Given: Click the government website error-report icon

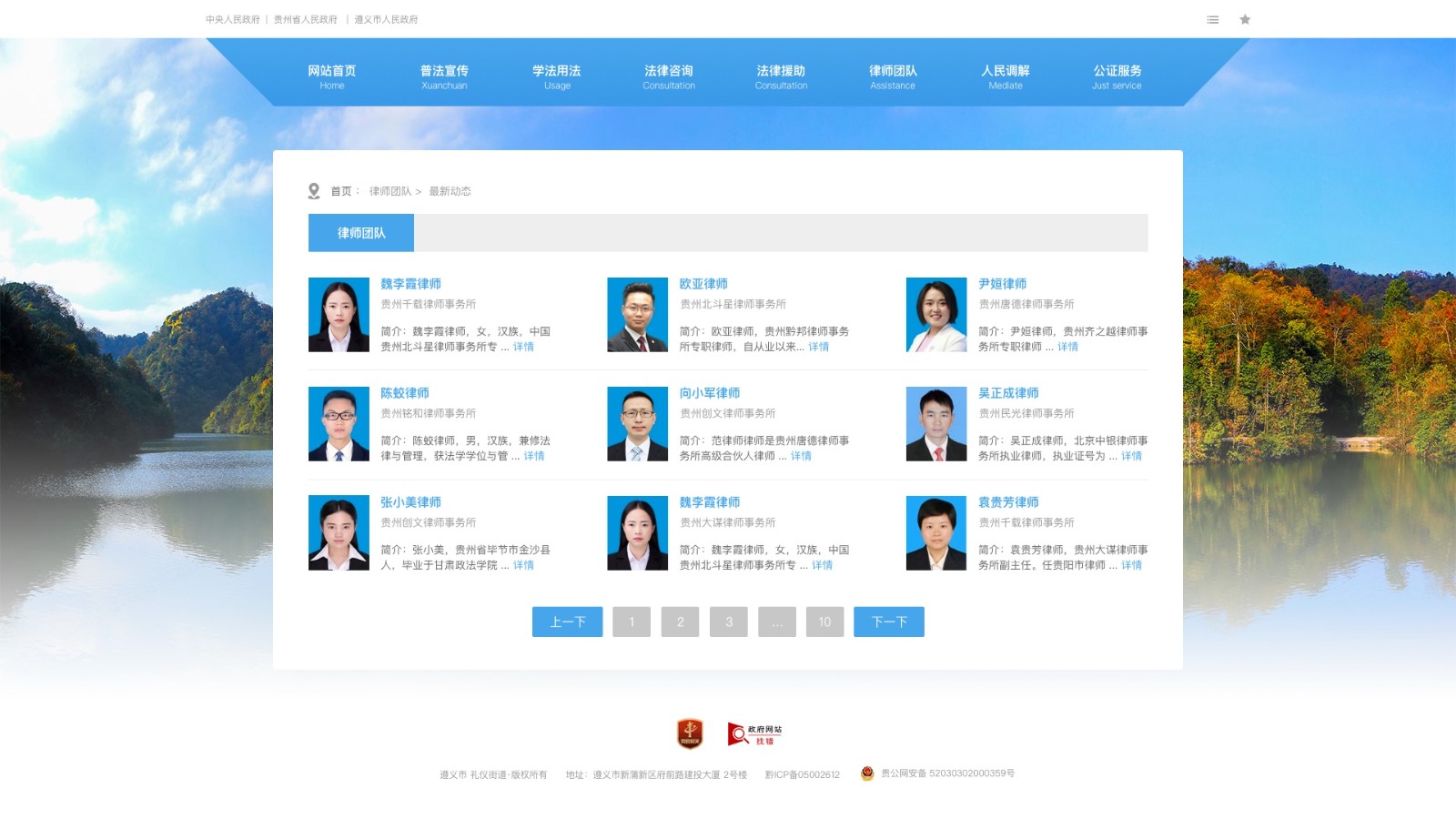Looking at the screenshot, I should pyautogui.click(x=754, y=733).
